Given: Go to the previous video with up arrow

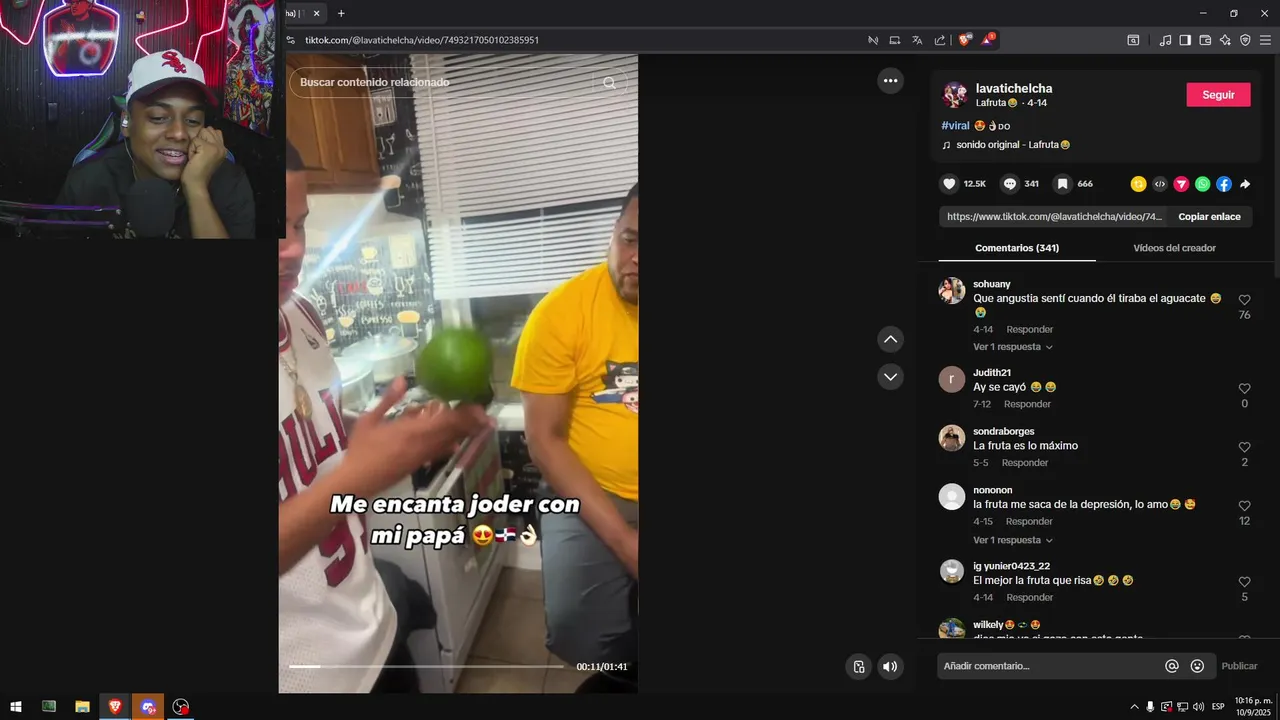Looking at the screenshot, I should point(890,339).
